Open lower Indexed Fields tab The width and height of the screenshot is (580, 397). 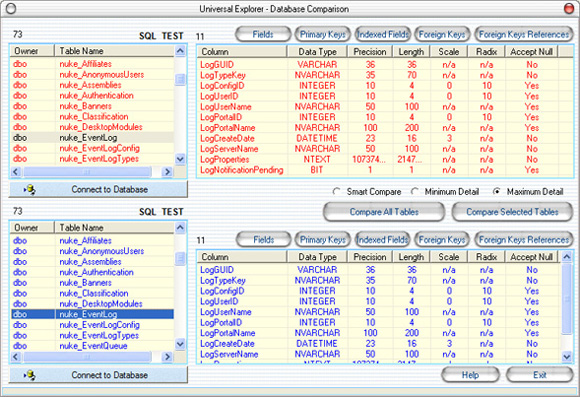(x=382, y=240)
